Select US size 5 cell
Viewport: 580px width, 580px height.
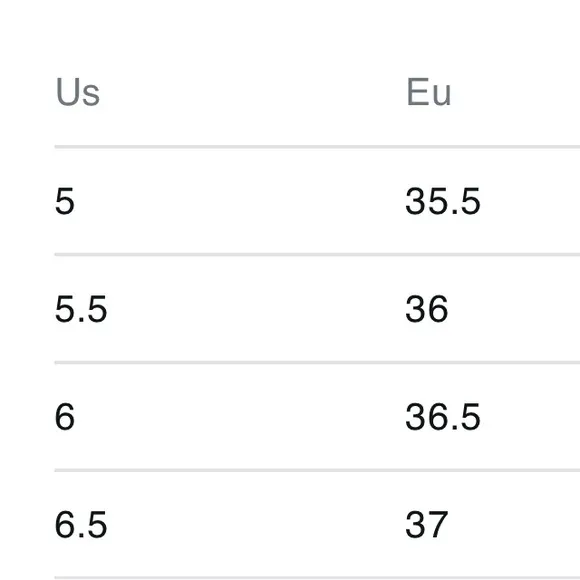click(65, 201)
